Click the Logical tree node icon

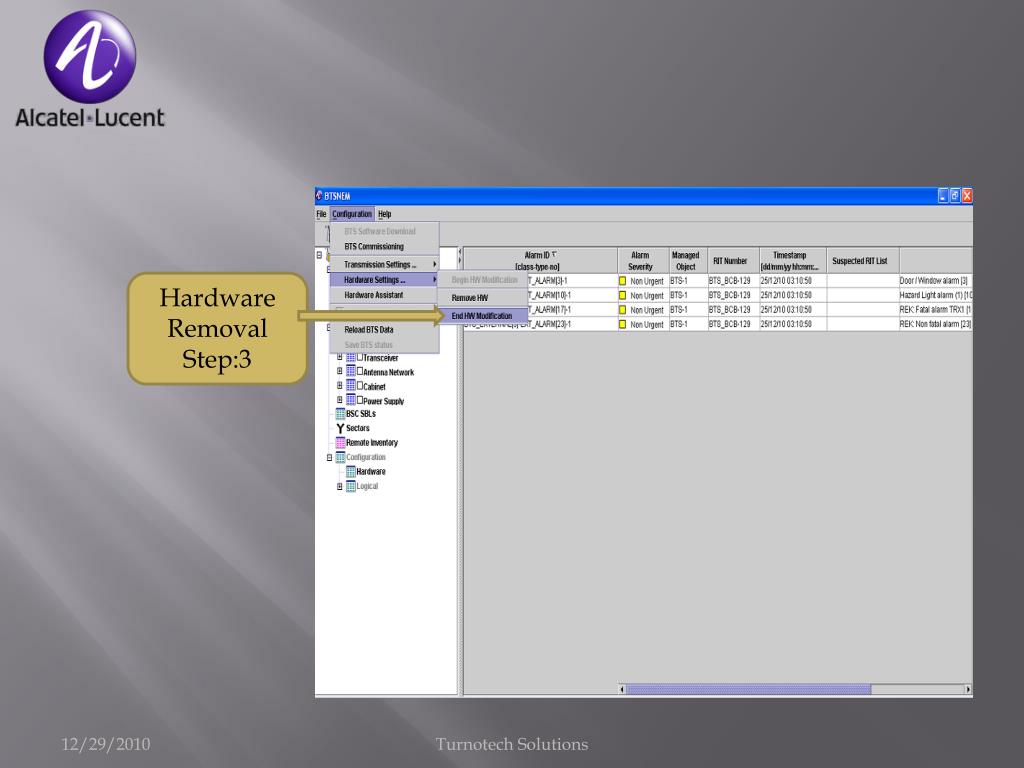tap(351, 486)
